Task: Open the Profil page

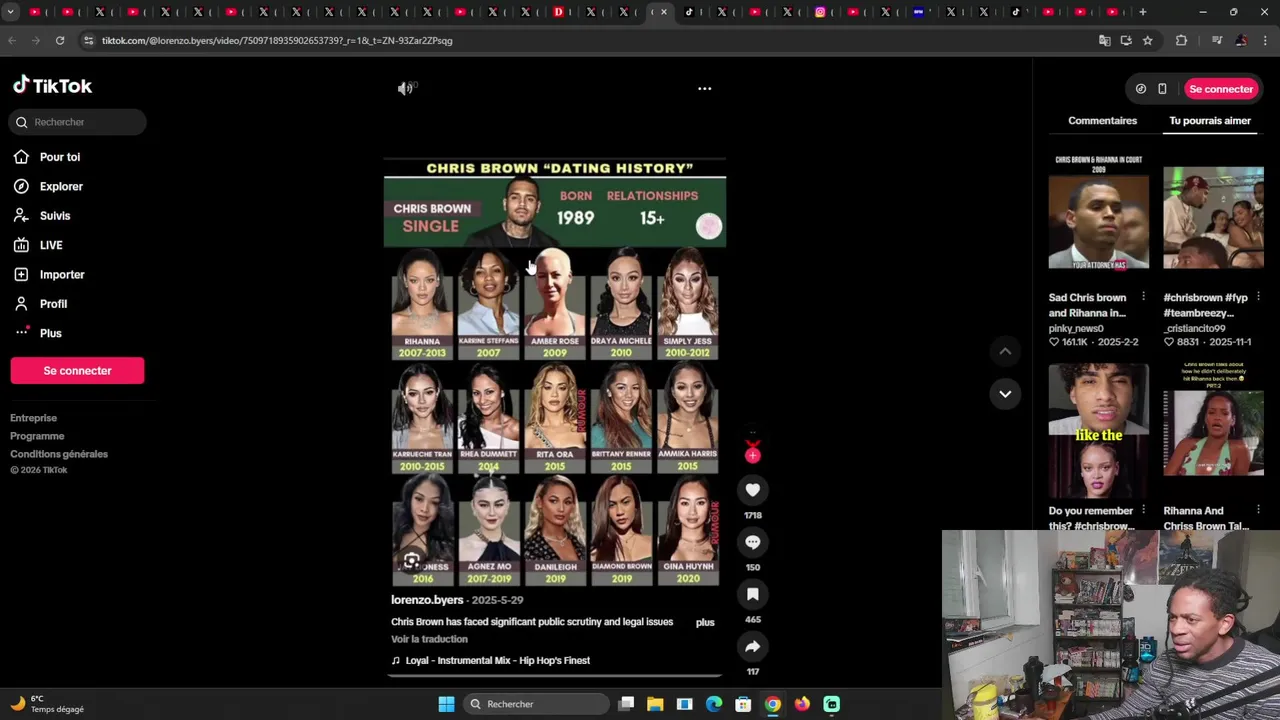Action: coord(53,304)
